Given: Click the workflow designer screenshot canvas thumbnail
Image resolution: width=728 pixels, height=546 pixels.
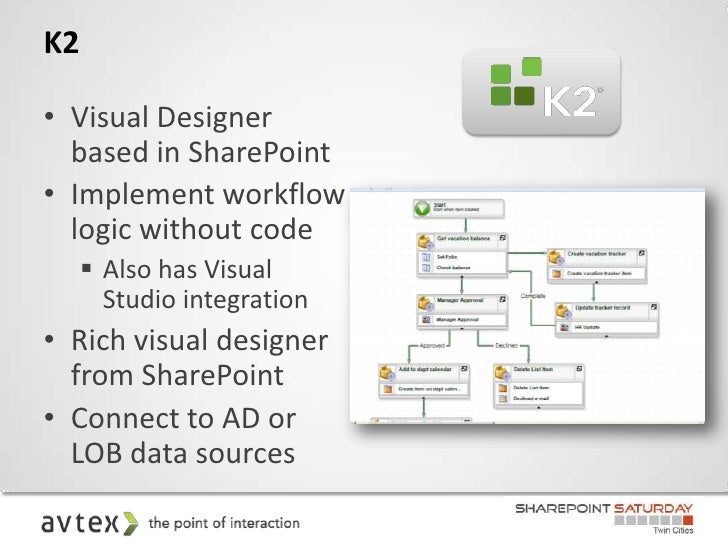Looking at the screenshot, I should click(527, 306).
